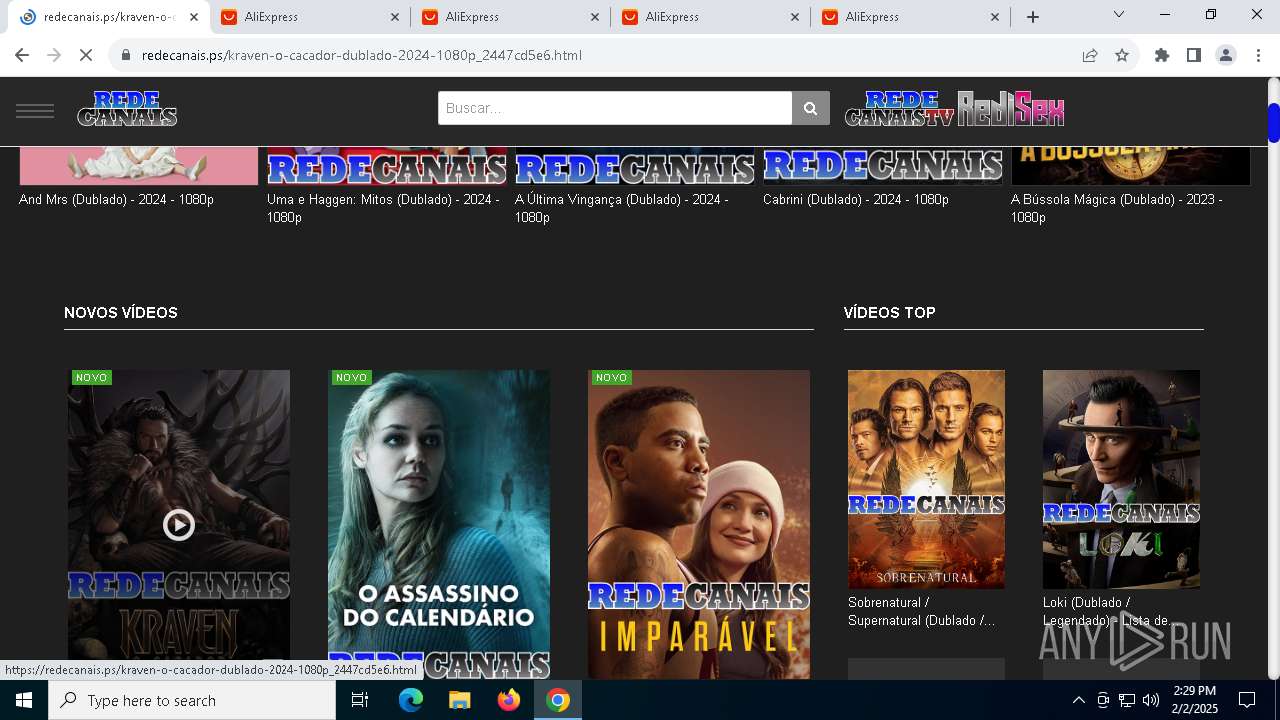Click the search magnifier button
The image size is (1280, 720).
pyautogui.click(x=811, y=108)
